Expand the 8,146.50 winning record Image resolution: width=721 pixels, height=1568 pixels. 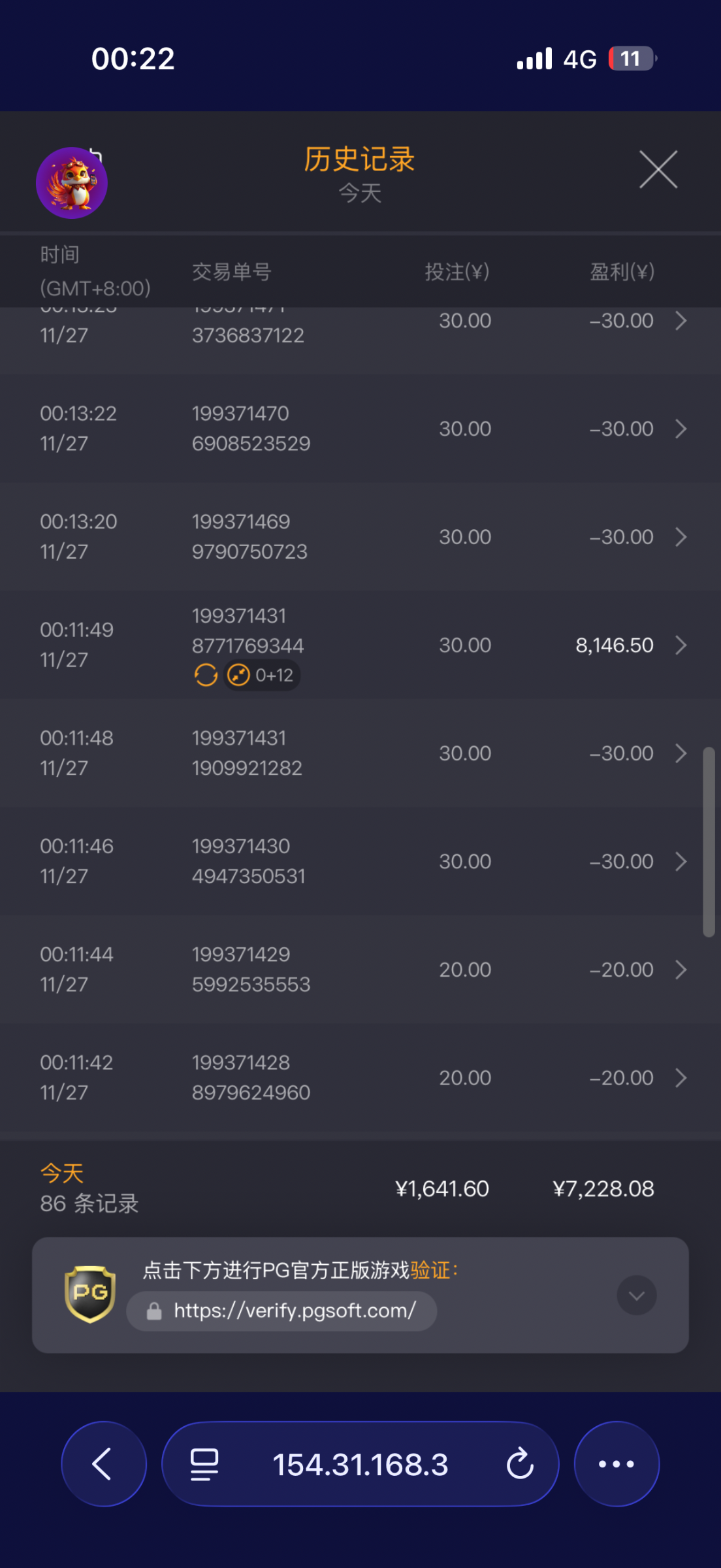pyautogui.click(x=681, y=645)
